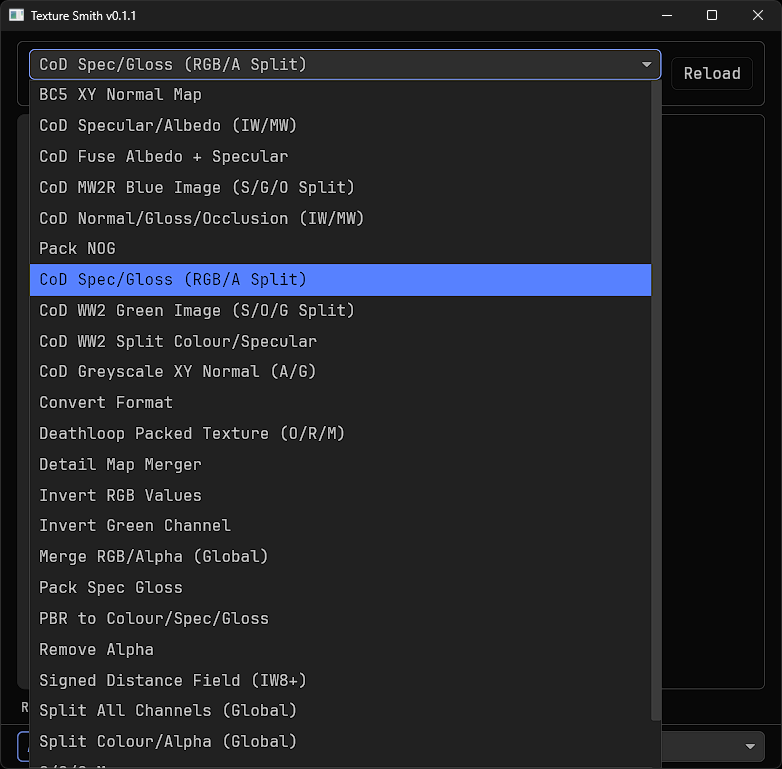
Task: Select Pack Spec Gloss entry
Action: (x=341, y=588)
